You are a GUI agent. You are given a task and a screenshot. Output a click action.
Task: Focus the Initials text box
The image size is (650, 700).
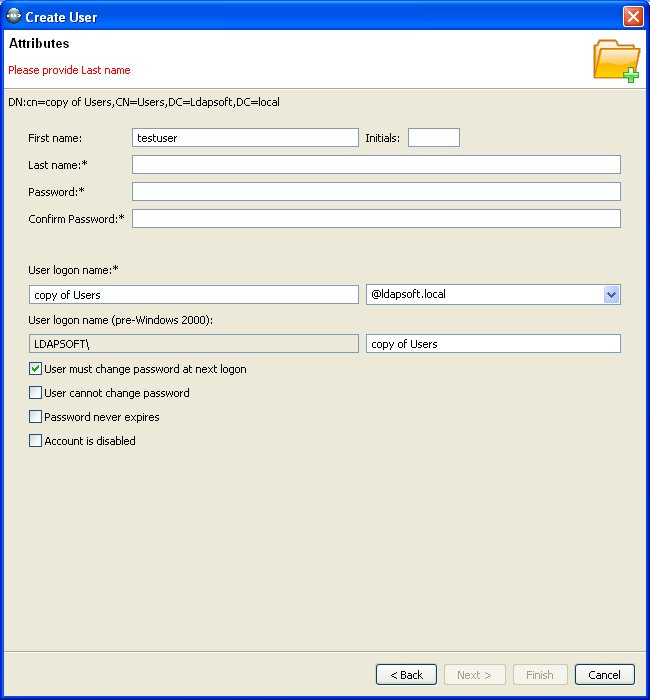[433, 138]
